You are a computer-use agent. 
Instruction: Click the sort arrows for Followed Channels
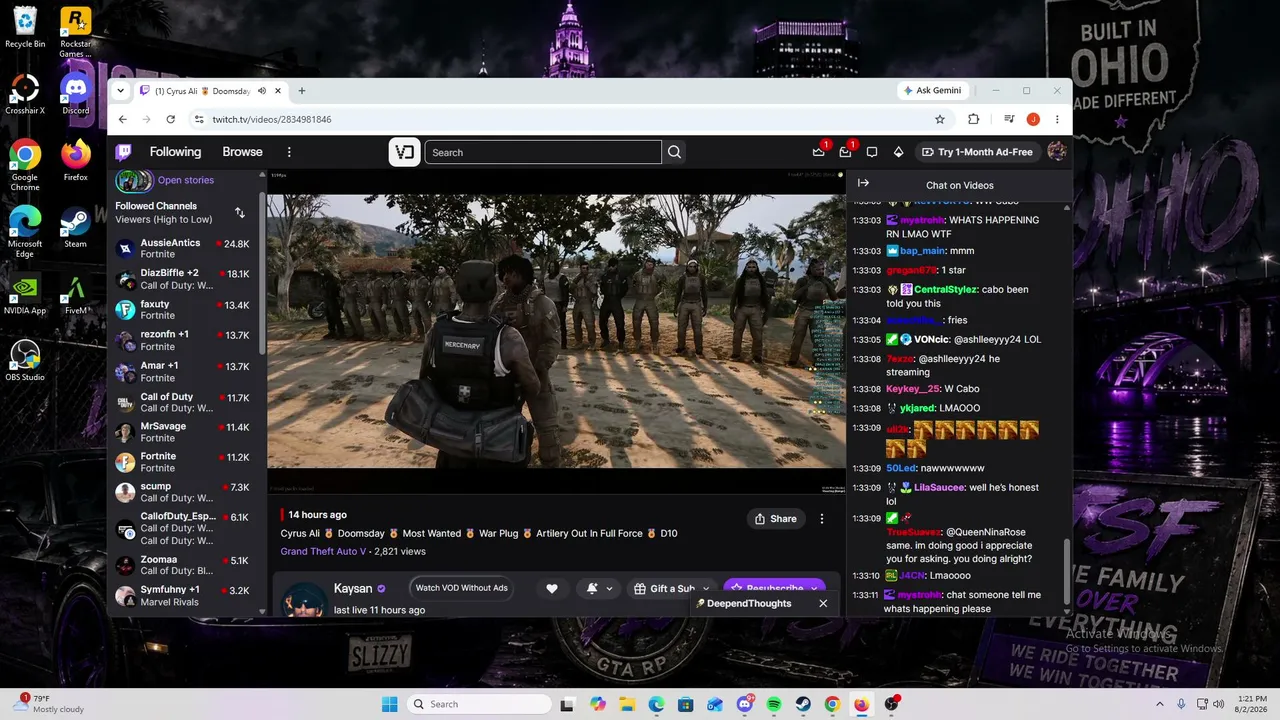coord(240,212)
